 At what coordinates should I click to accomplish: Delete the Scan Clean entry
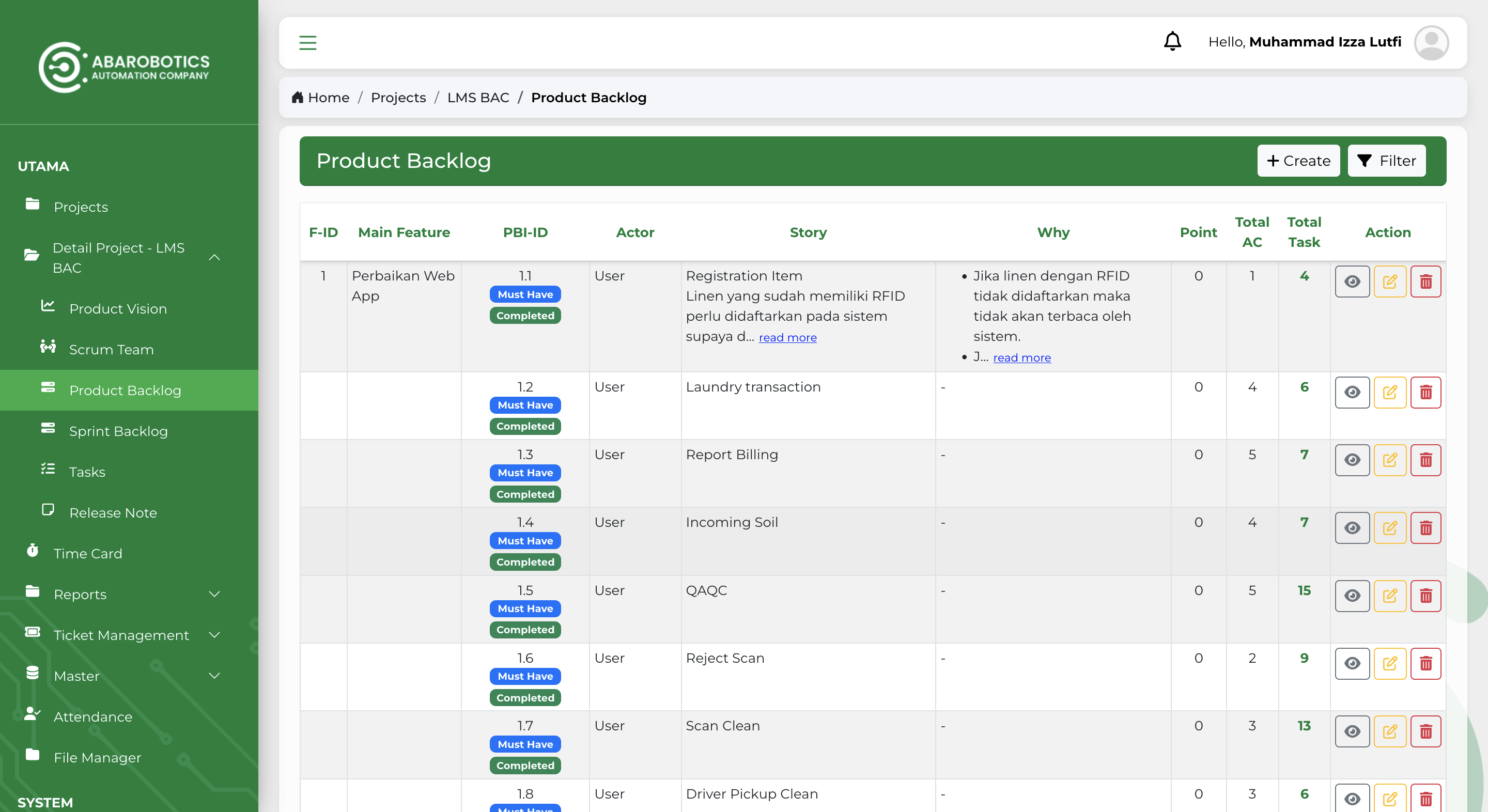(x=1425, y=732)
